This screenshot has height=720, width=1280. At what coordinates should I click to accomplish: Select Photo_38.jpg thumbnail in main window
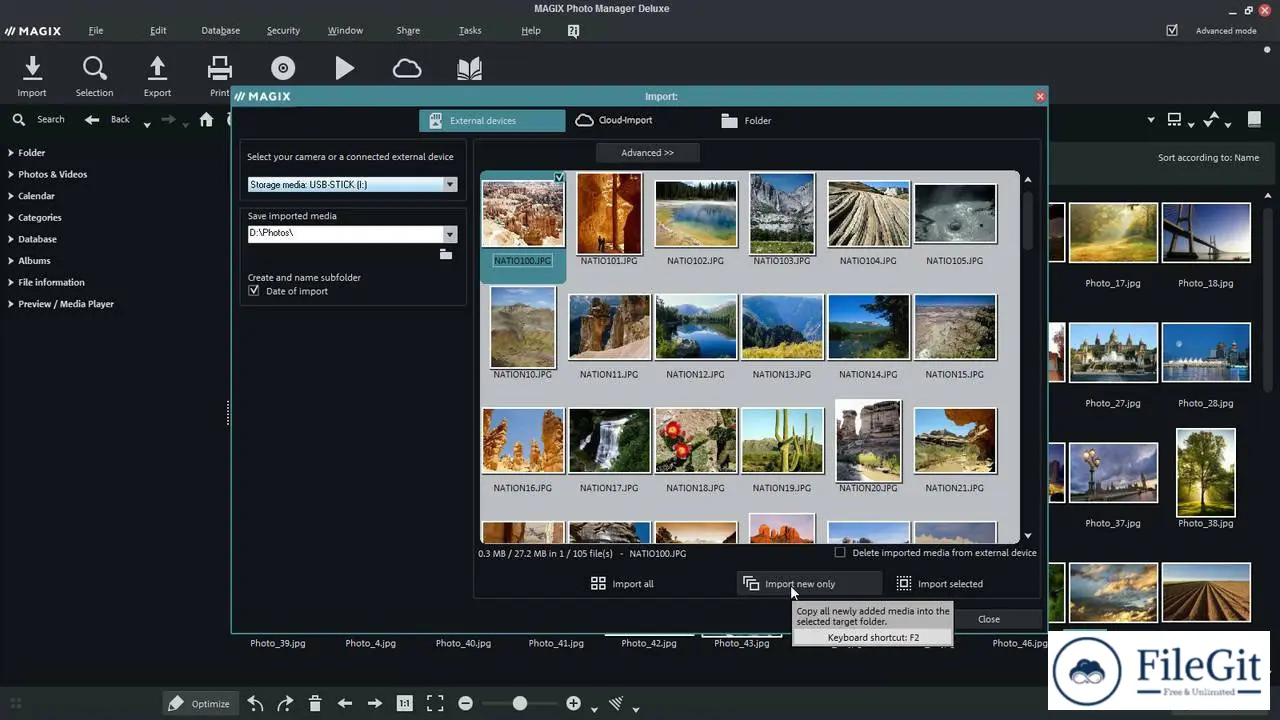pyautogui.click(x=1205, y=472)
